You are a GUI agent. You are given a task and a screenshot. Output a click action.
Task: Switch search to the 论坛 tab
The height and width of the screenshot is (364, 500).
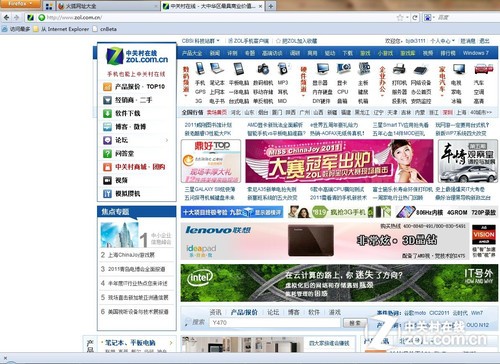tap(273, 312)
